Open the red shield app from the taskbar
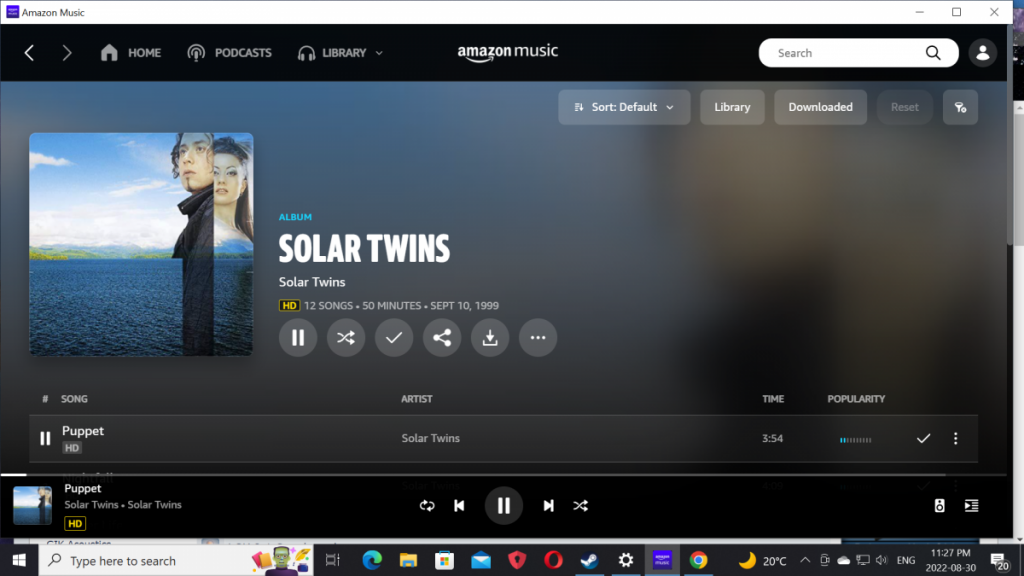 tap(517, 560)
